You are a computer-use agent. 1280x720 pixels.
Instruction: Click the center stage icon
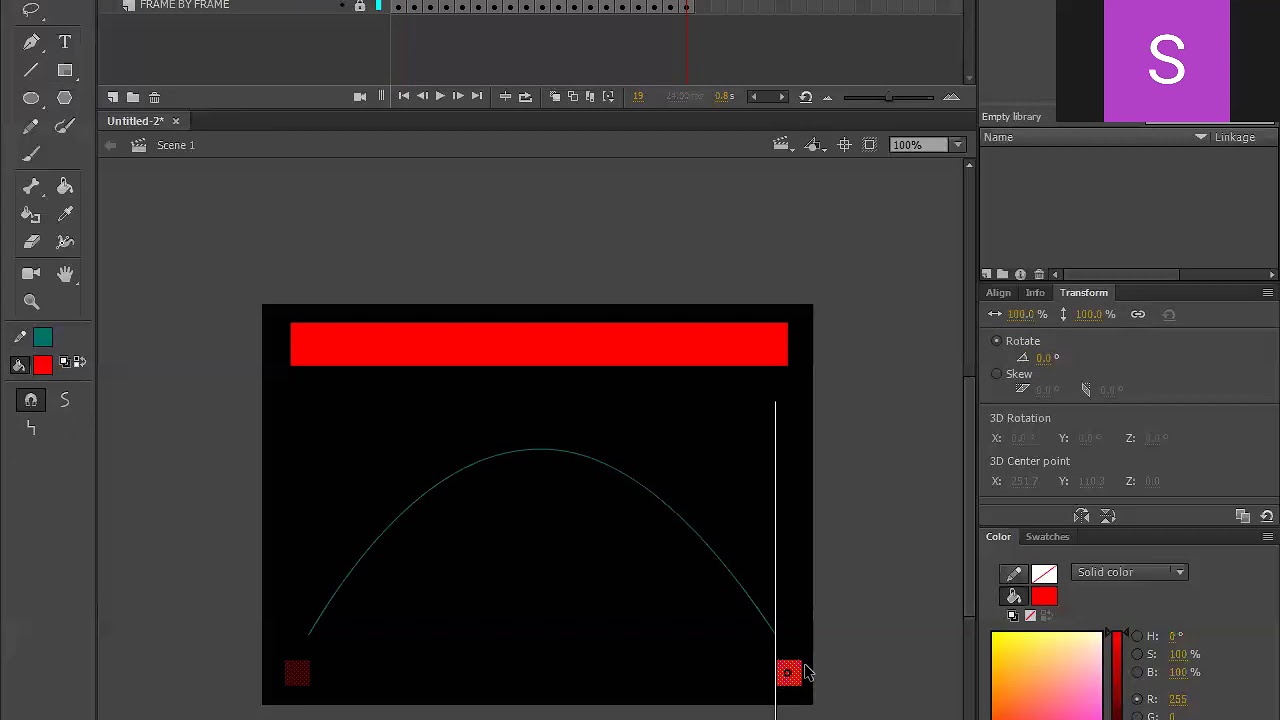tap(844, 145)
